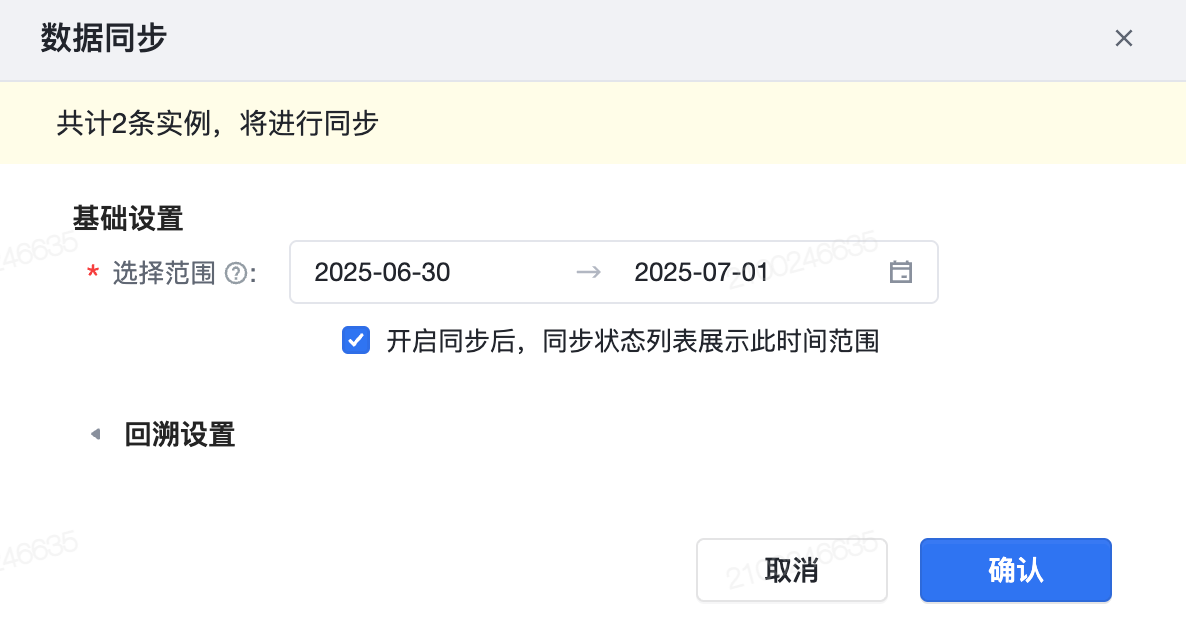
Task: Click the 同步状态列表展示此时间范围 text
Action: point(710,342)
